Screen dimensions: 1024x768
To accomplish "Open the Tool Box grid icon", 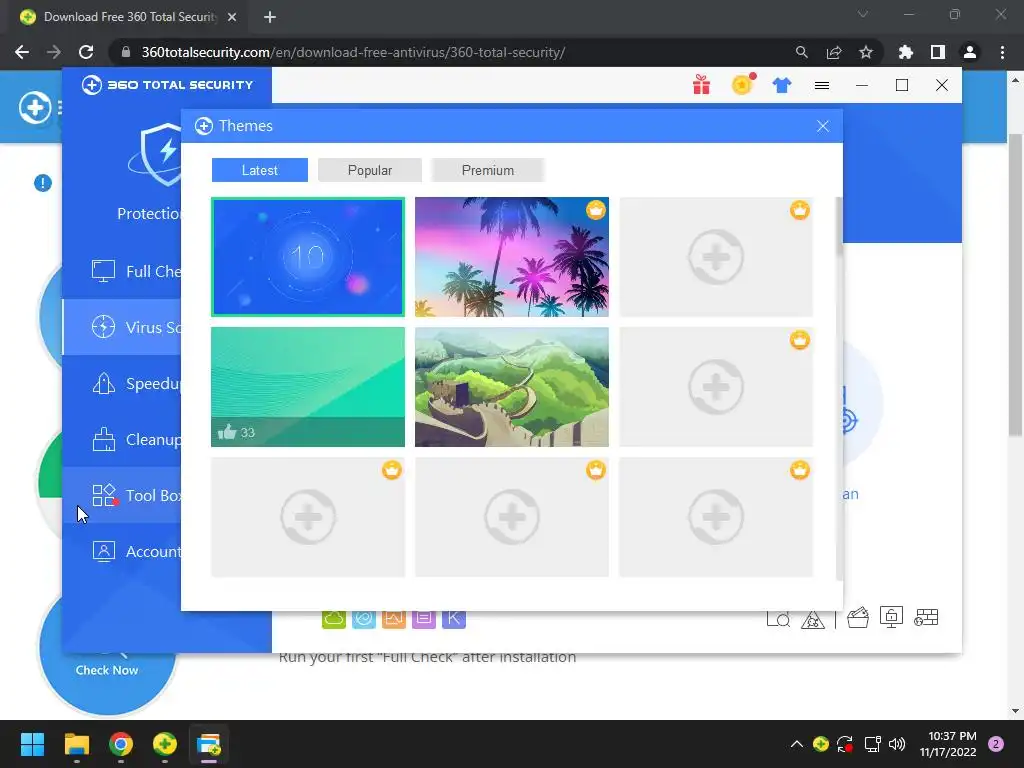I will pos(104,495).
